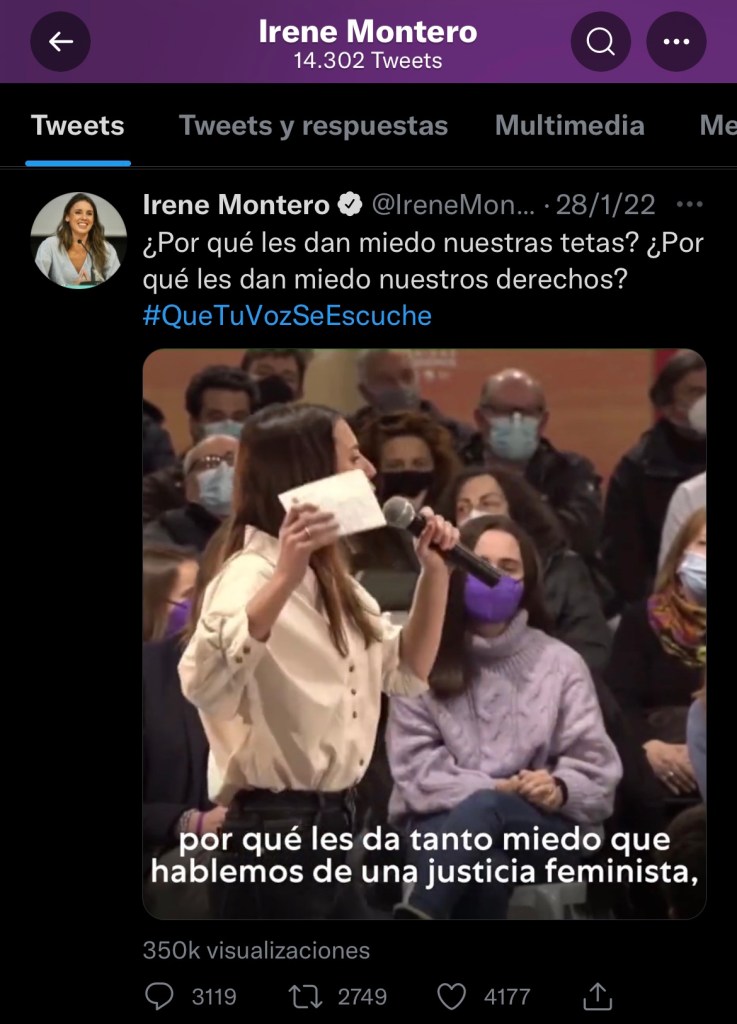Switch to the Multimedia tab
This screenshot has width=737, height=1024.
(x=570, y=125)
